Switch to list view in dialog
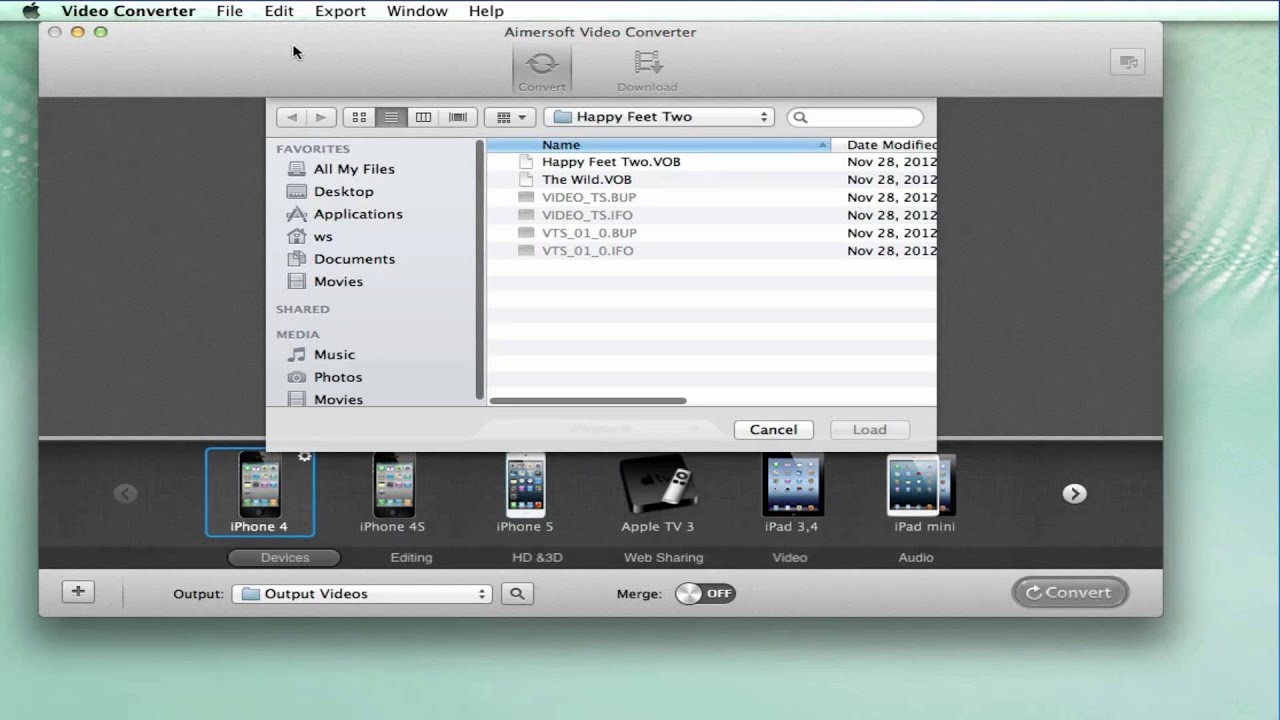This screenshot has height=720, width=1280. (x=391, y=117)
